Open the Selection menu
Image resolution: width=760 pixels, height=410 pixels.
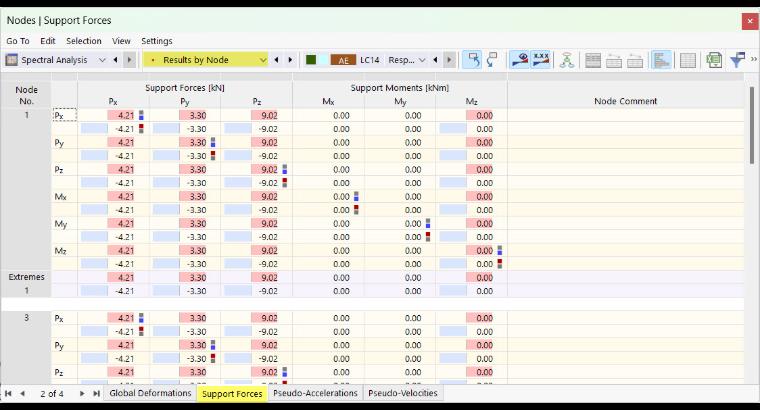(84, 41)
